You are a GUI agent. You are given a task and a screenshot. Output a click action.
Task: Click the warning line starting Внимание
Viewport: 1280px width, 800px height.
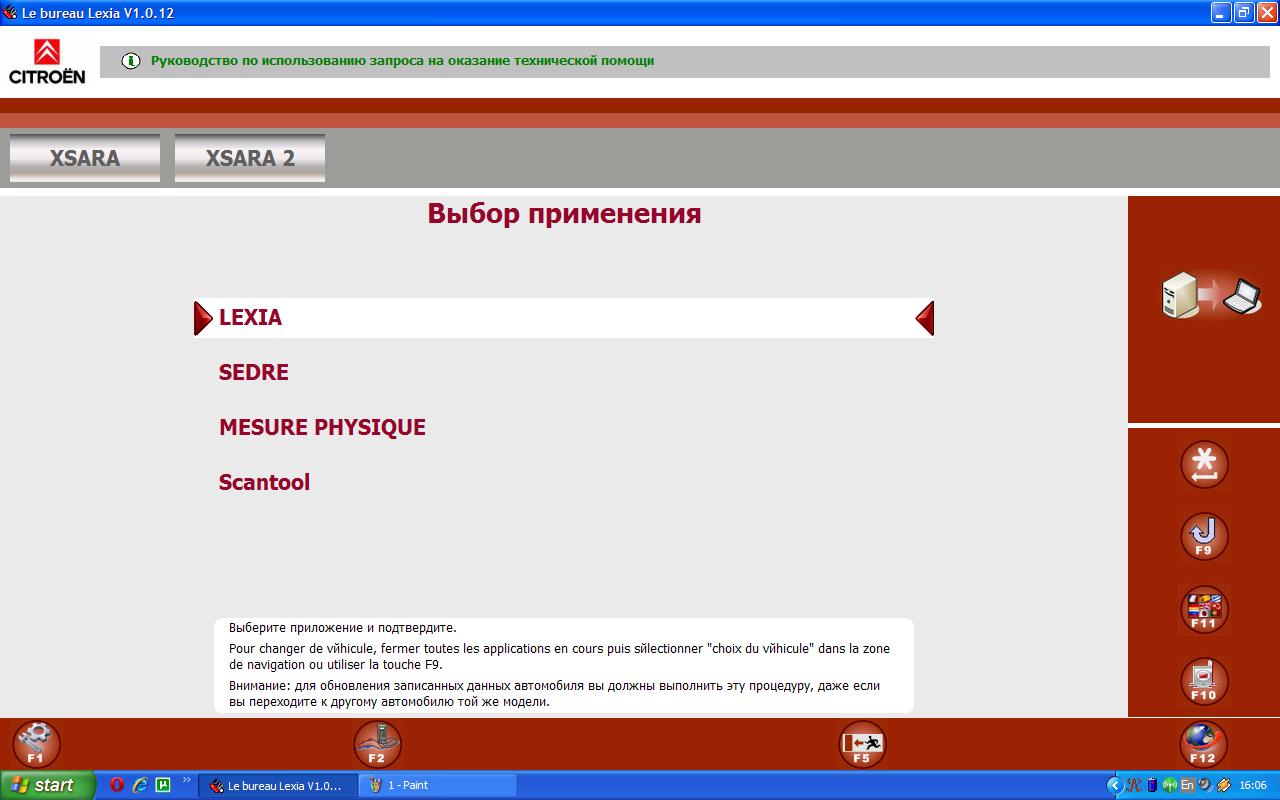[555, 694]
